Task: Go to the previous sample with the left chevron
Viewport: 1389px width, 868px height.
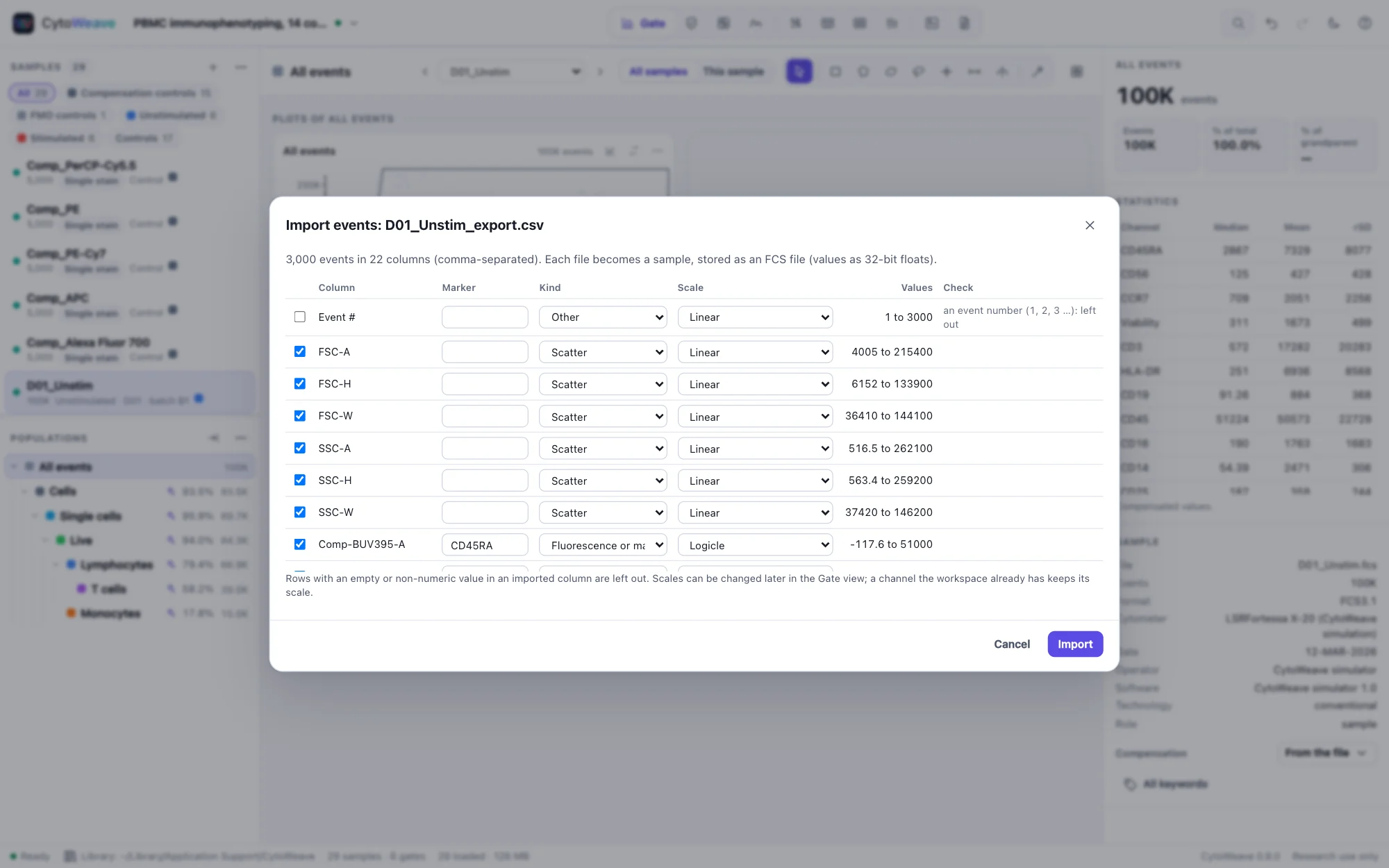Action: tap(425, 72)
